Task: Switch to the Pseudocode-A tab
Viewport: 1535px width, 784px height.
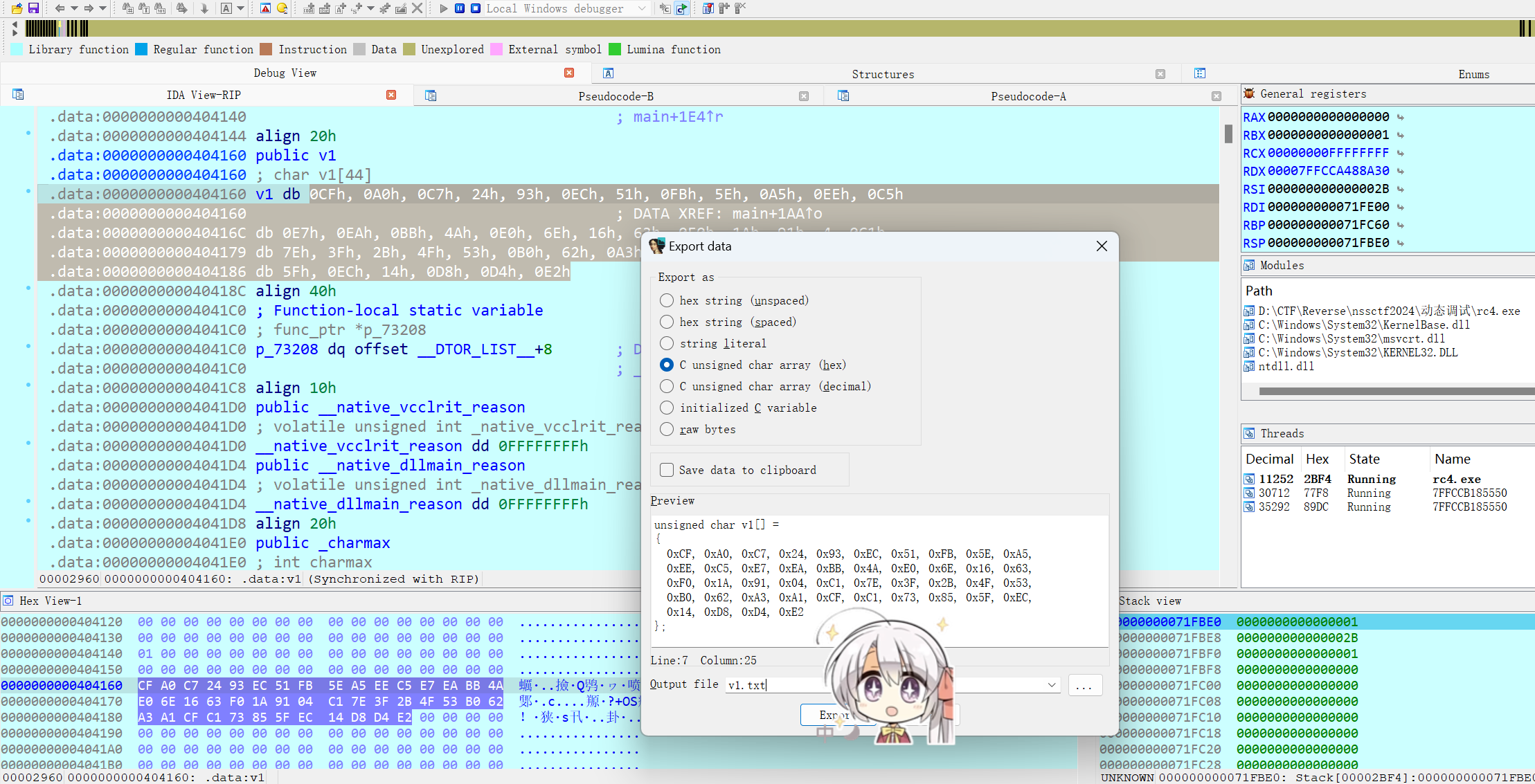Action: click(x=1028, y=96)
